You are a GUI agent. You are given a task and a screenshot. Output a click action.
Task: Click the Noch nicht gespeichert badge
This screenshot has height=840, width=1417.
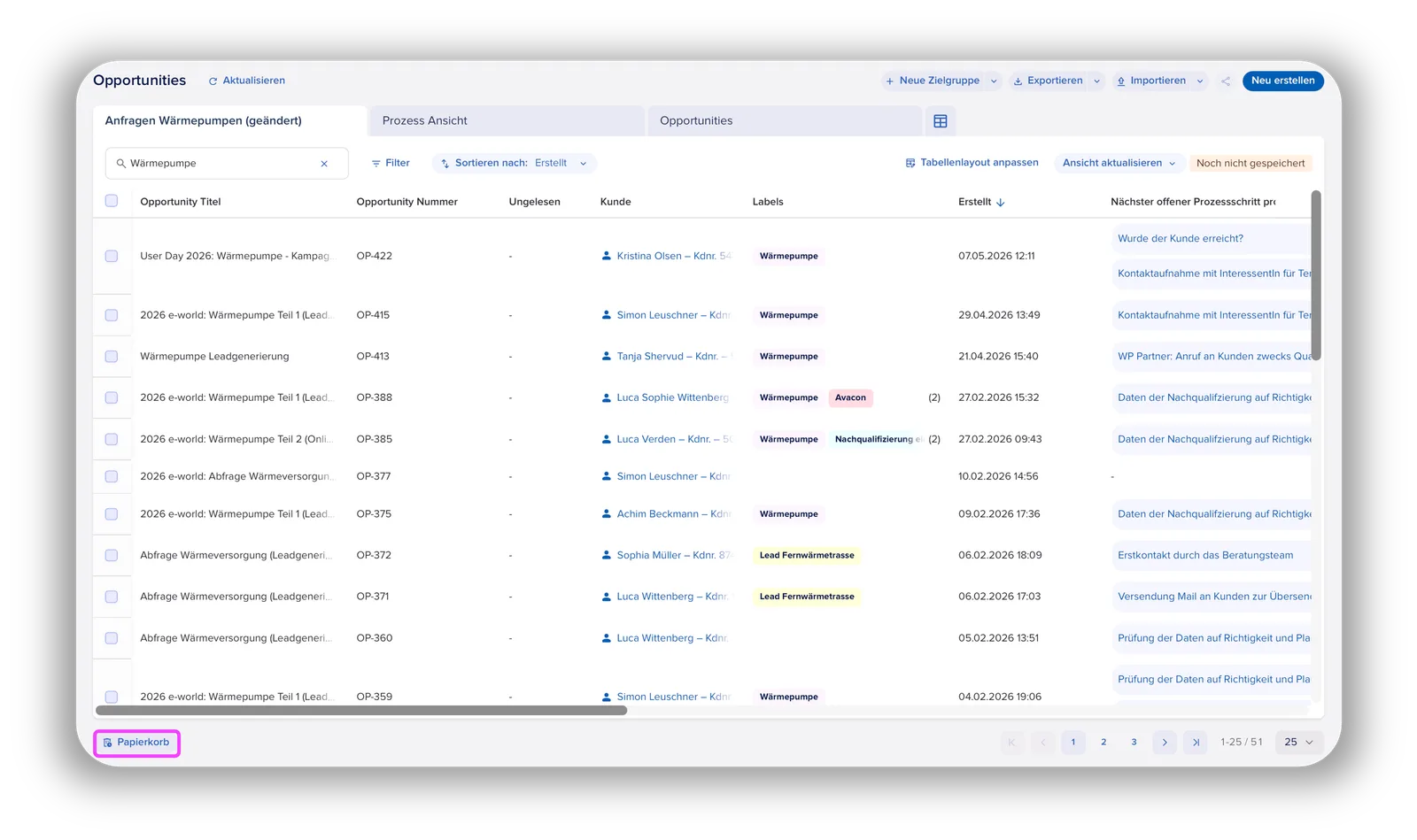1251,163
